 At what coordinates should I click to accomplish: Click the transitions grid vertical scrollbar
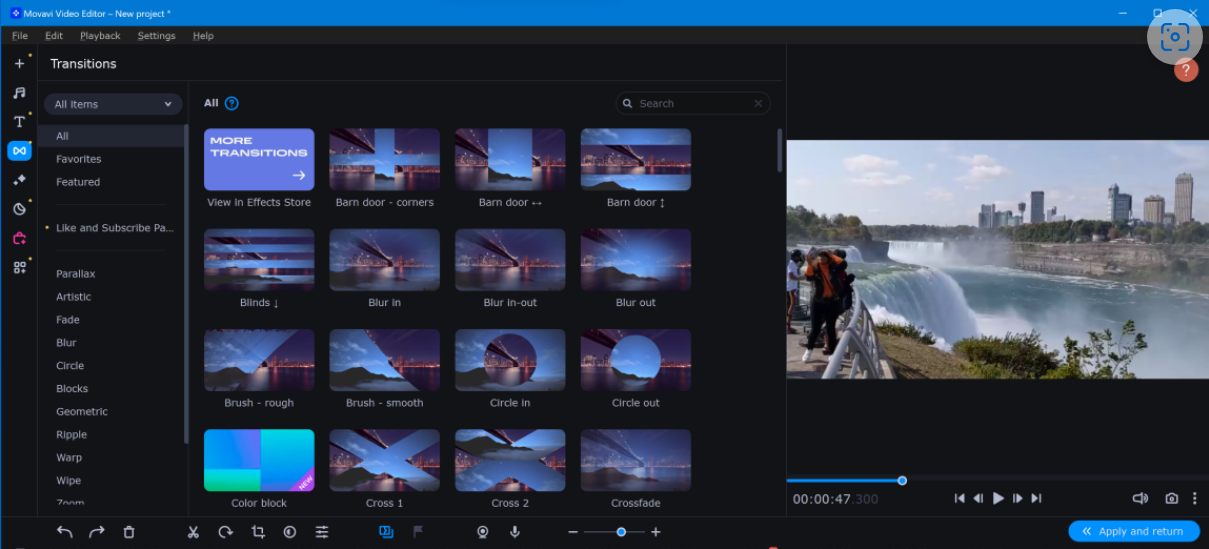(780, 150)
